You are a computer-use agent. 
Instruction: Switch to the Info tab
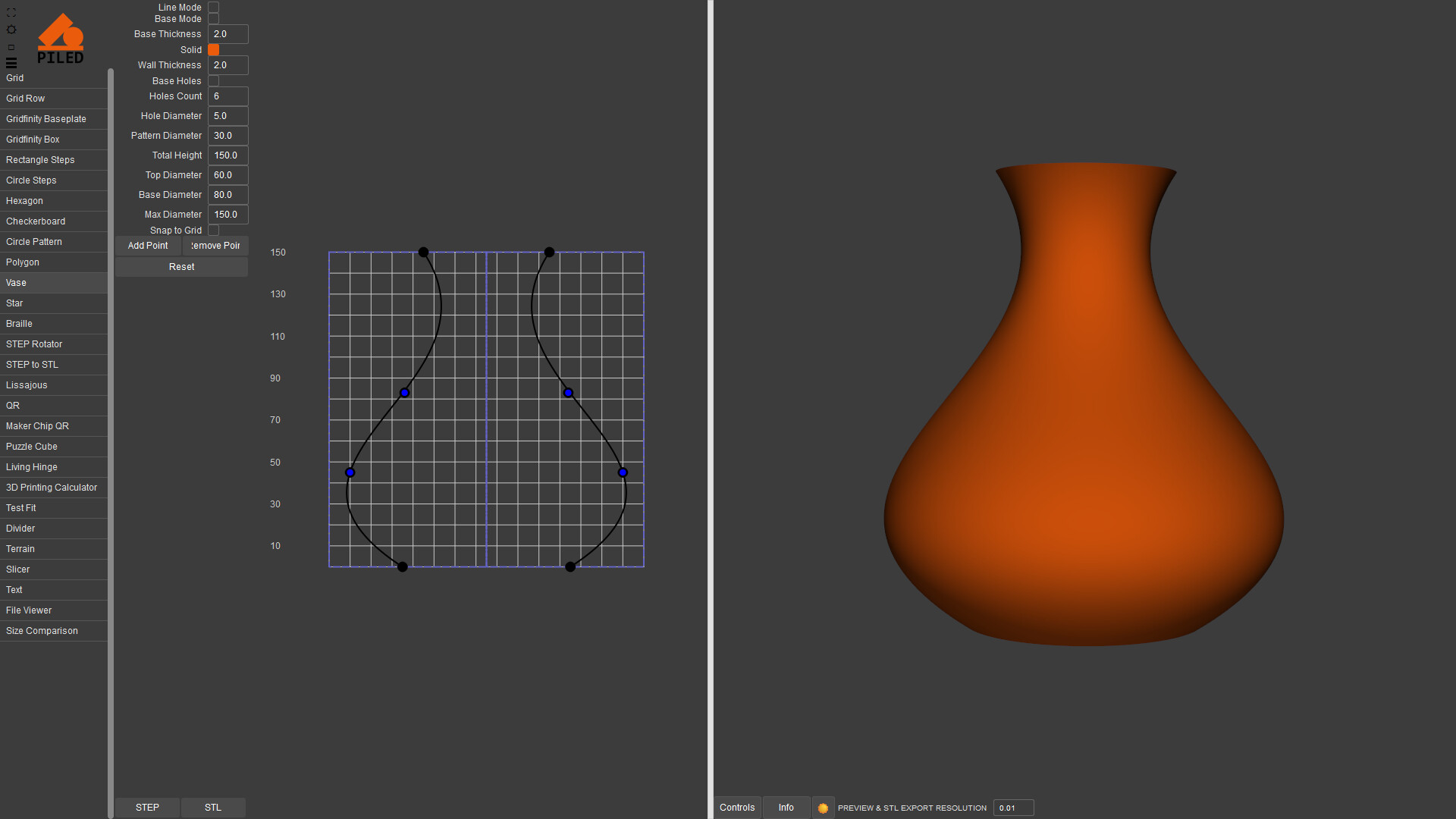point(786,808)
